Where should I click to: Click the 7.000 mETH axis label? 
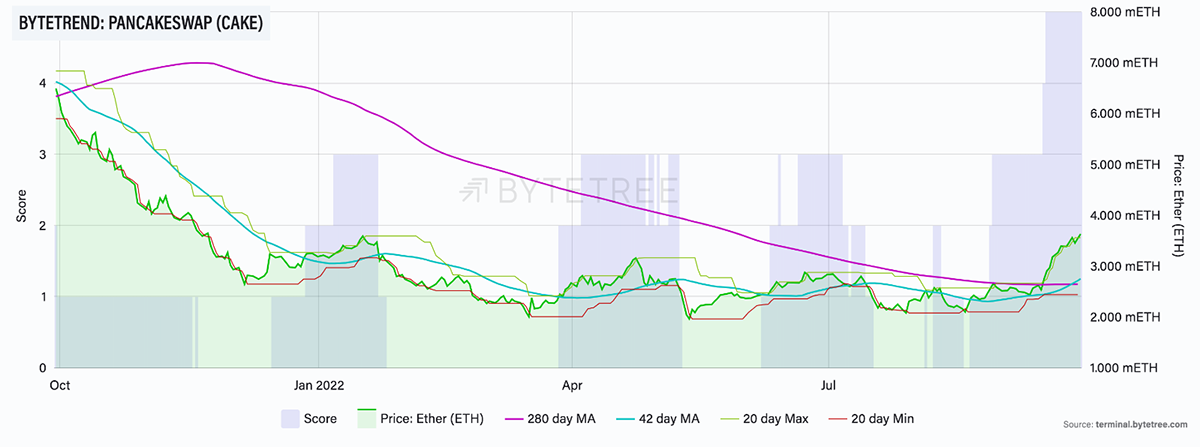click(x=1123, y=63)
